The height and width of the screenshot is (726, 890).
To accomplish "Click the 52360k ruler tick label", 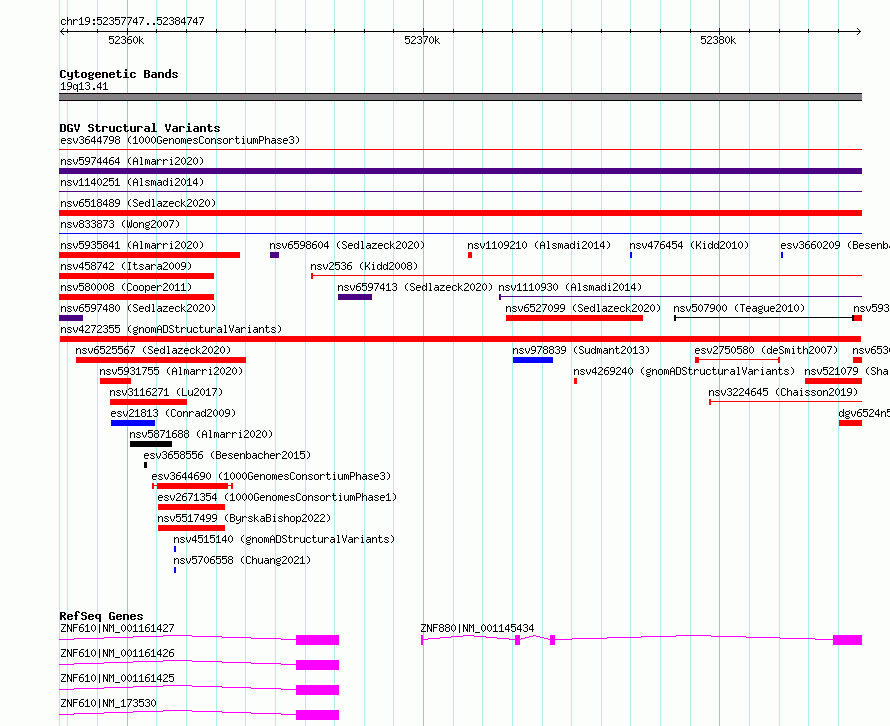I will point(126,40).
